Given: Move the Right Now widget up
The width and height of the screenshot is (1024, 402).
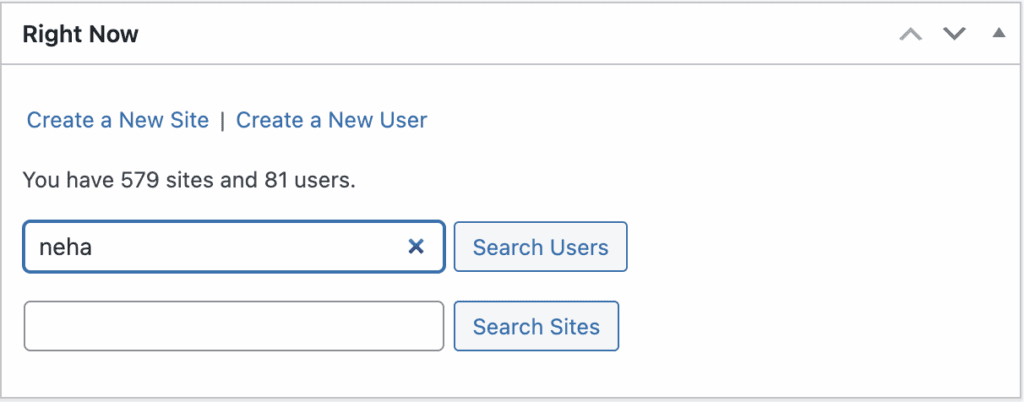Looking at the screenshot, I should (910, 34).
